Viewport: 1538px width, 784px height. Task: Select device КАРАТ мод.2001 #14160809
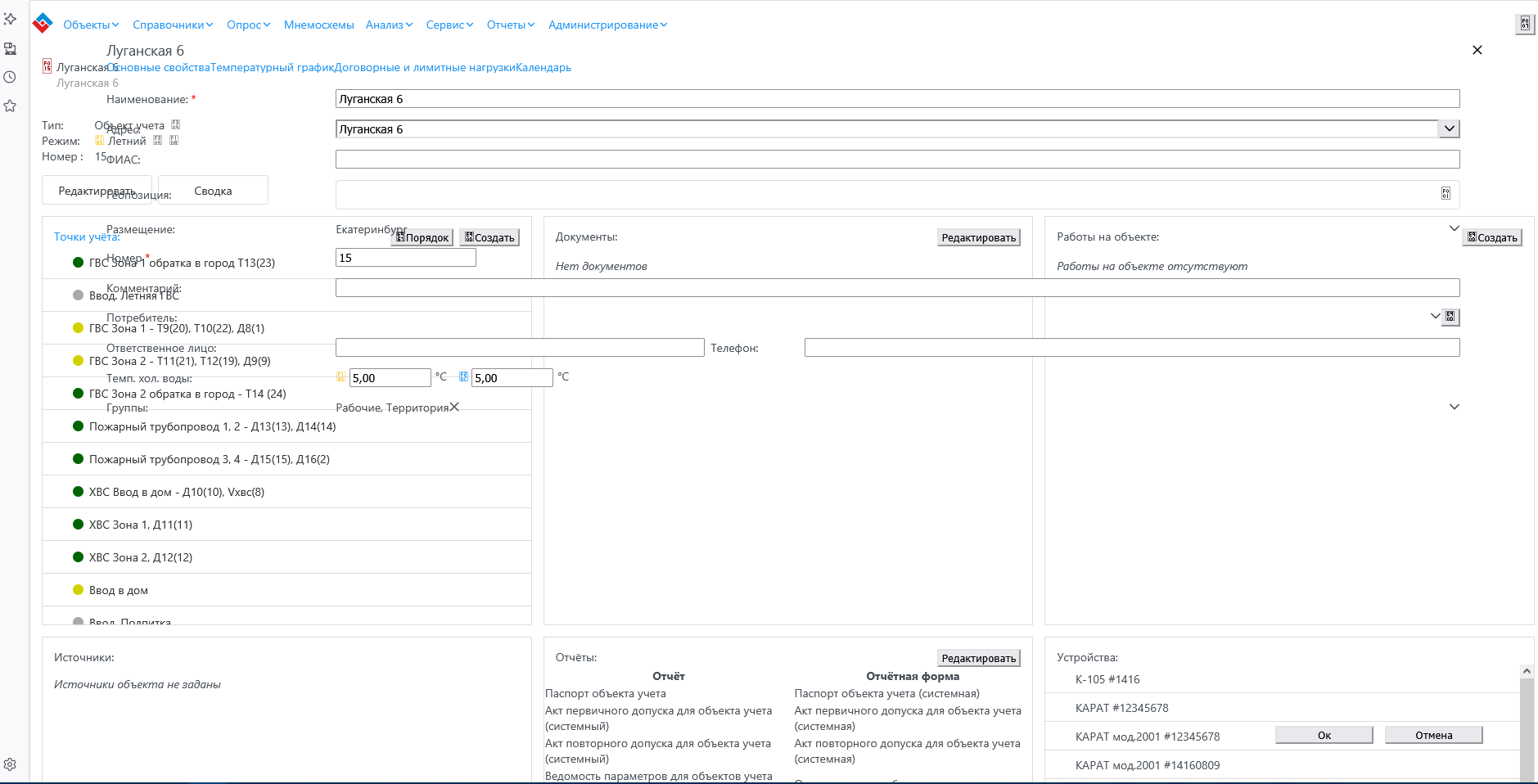1283,765
